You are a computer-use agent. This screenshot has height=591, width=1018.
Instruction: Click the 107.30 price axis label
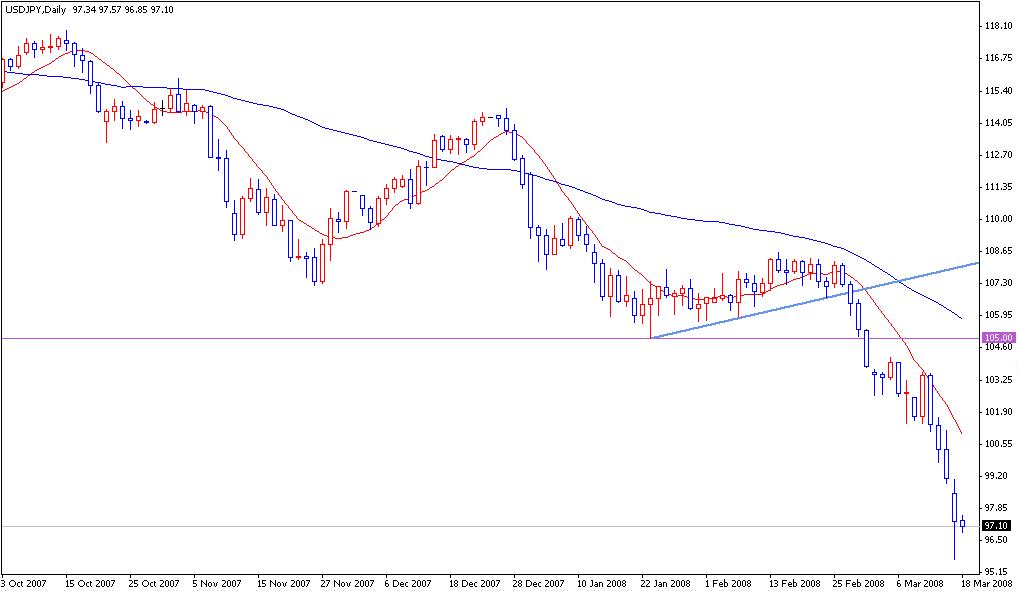tap(999, 283)
